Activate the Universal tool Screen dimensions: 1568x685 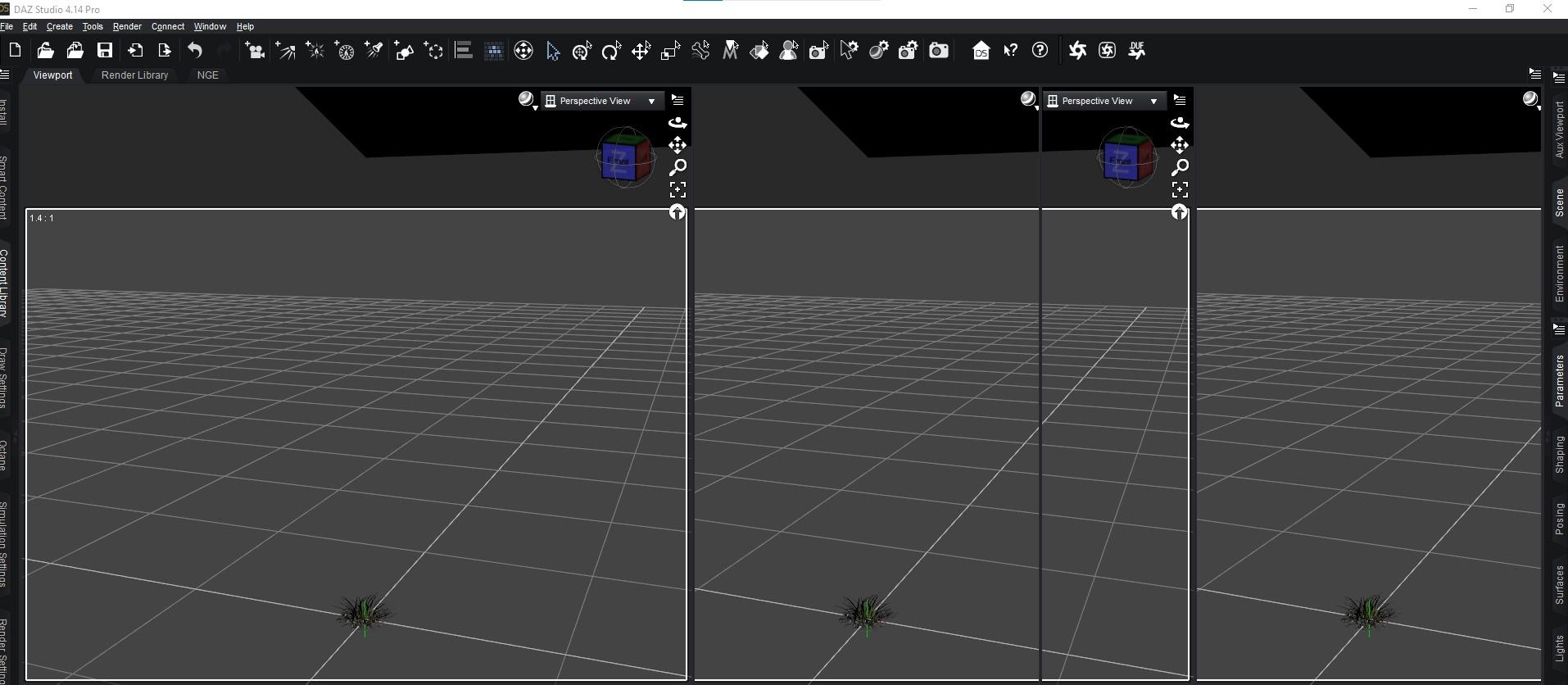582,51
